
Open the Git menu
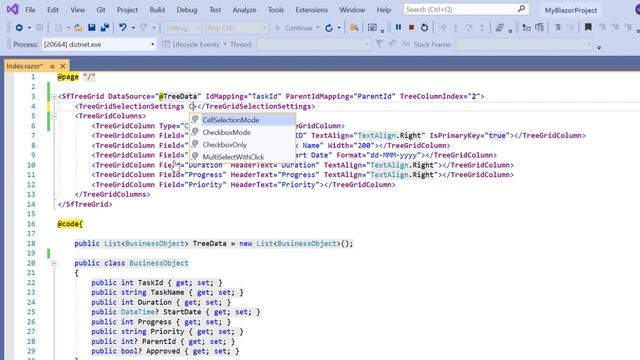pos(101,10)
